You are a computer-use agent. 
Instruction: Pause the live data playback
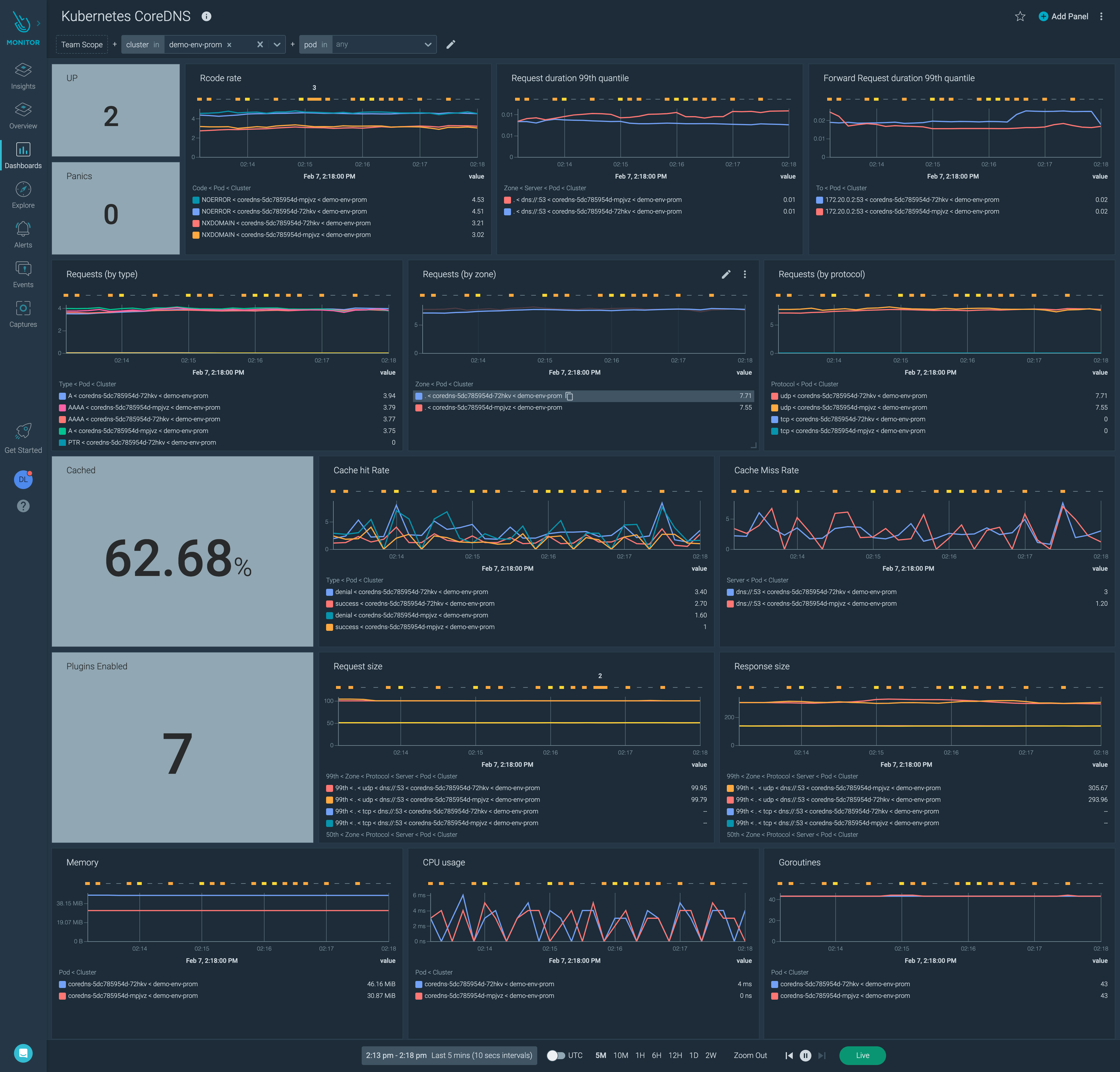click(x=805, y=1055)
